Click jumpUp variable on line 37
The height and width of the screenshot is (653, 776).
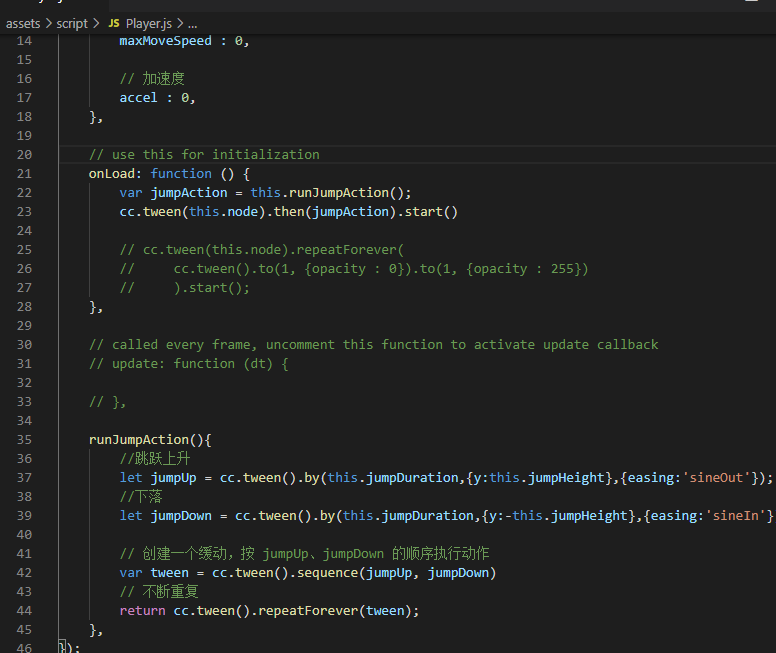click(173, 478)
